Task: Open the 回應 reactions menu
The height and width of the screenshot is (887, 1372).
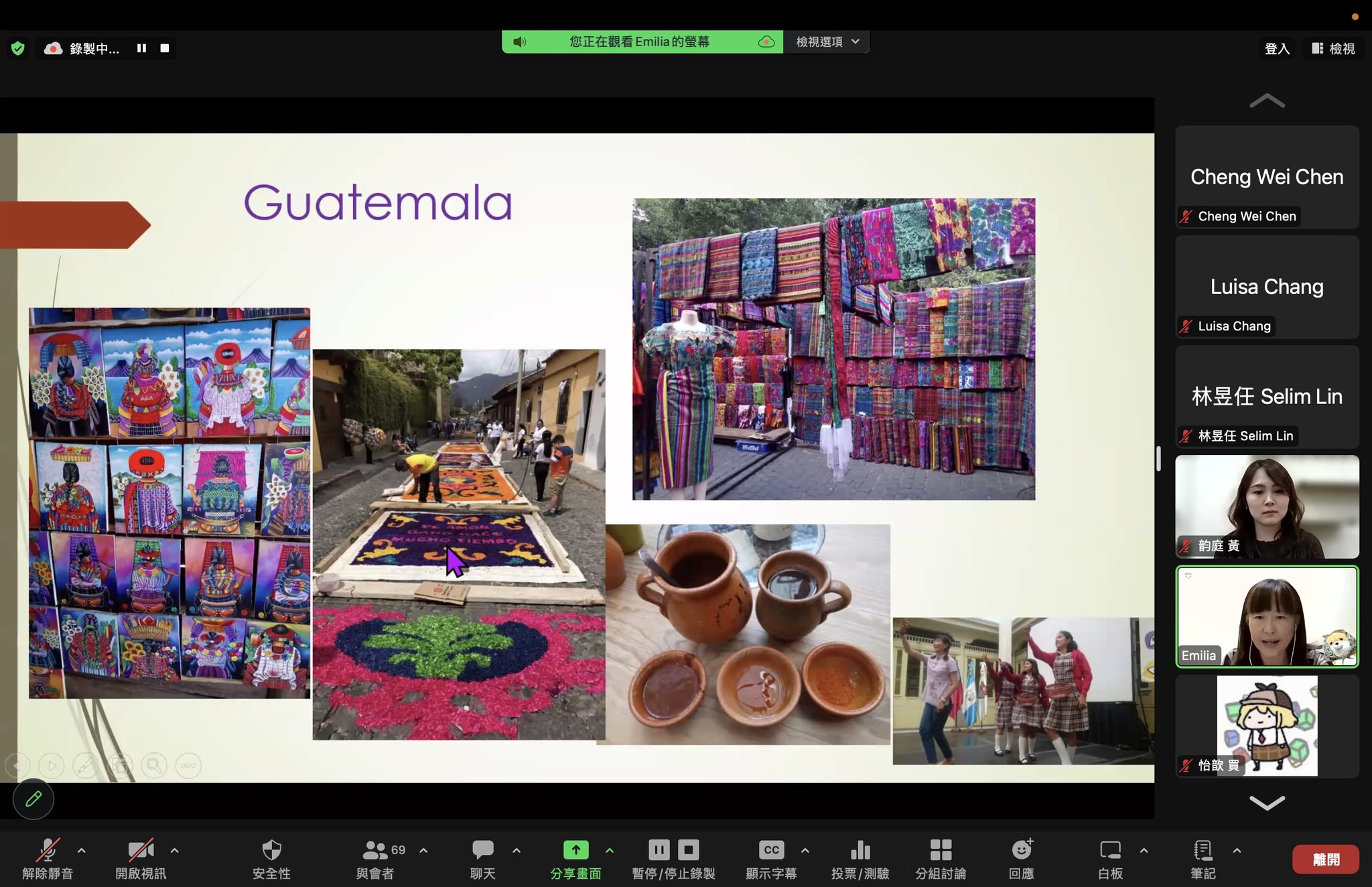Action: (x=1022, y=859)
